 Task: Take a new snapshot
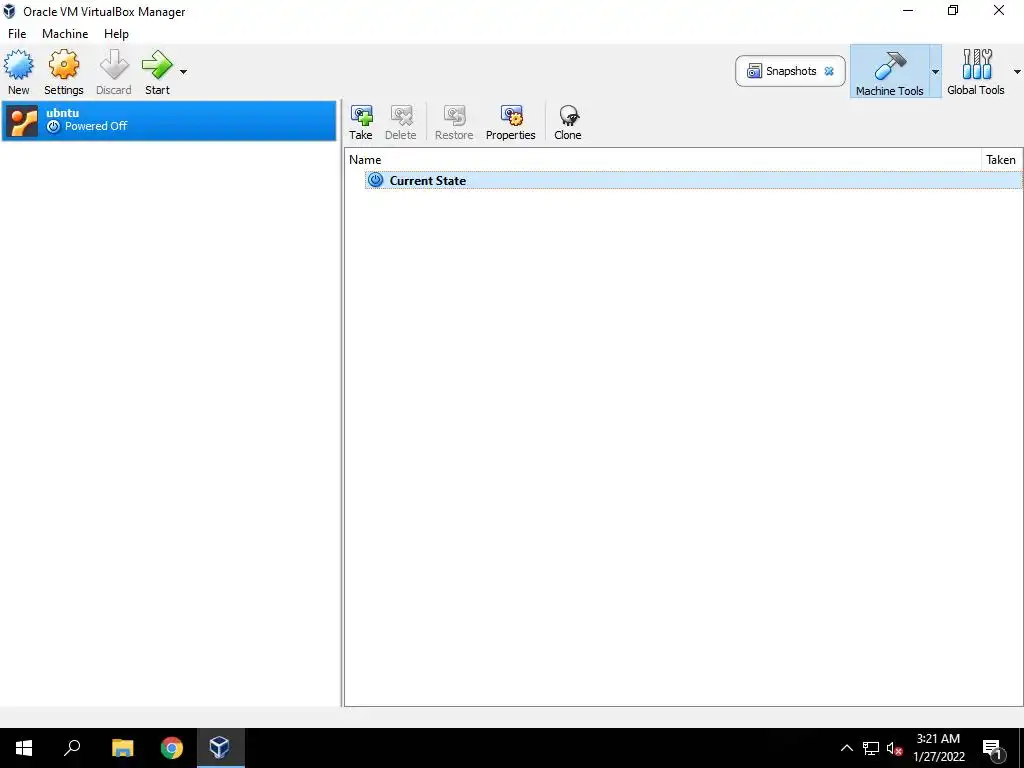(x=360, y=123)
